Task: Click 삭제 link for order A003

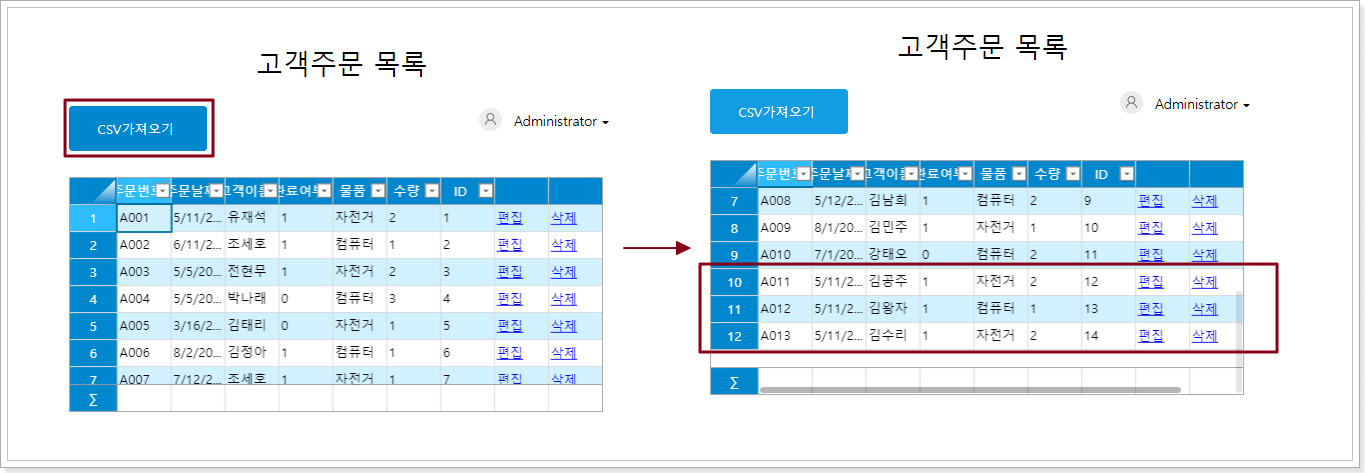Action: pyautogui.click(x=563, y=271)
